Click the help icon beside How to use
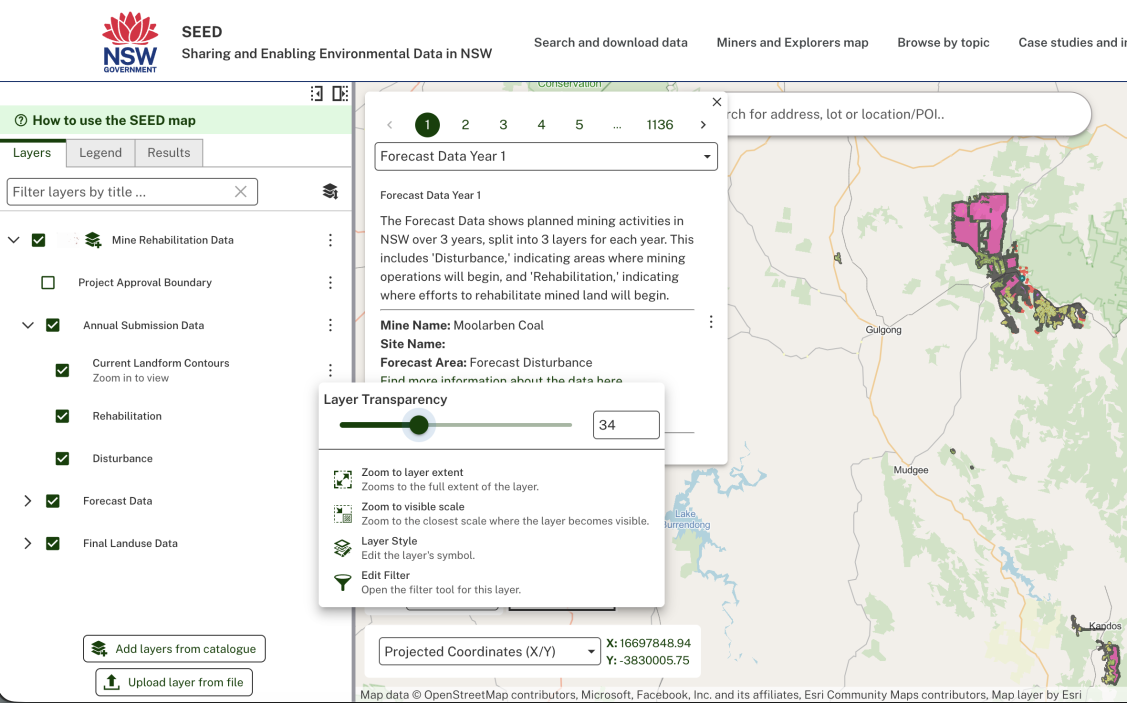 [x=21, y=120]
